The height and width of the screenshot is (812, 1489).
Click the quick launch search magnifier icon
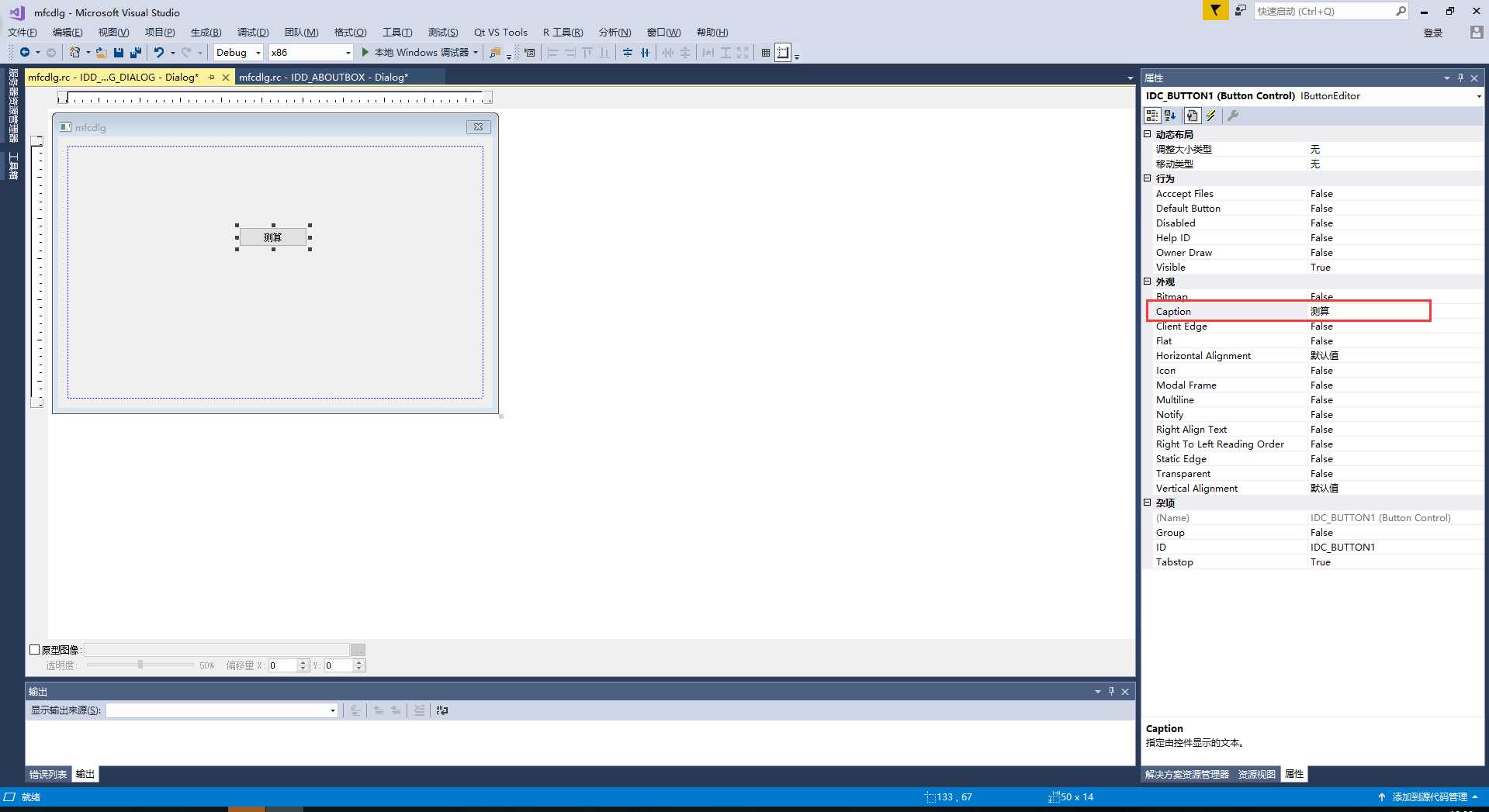tap(1401, 11)
